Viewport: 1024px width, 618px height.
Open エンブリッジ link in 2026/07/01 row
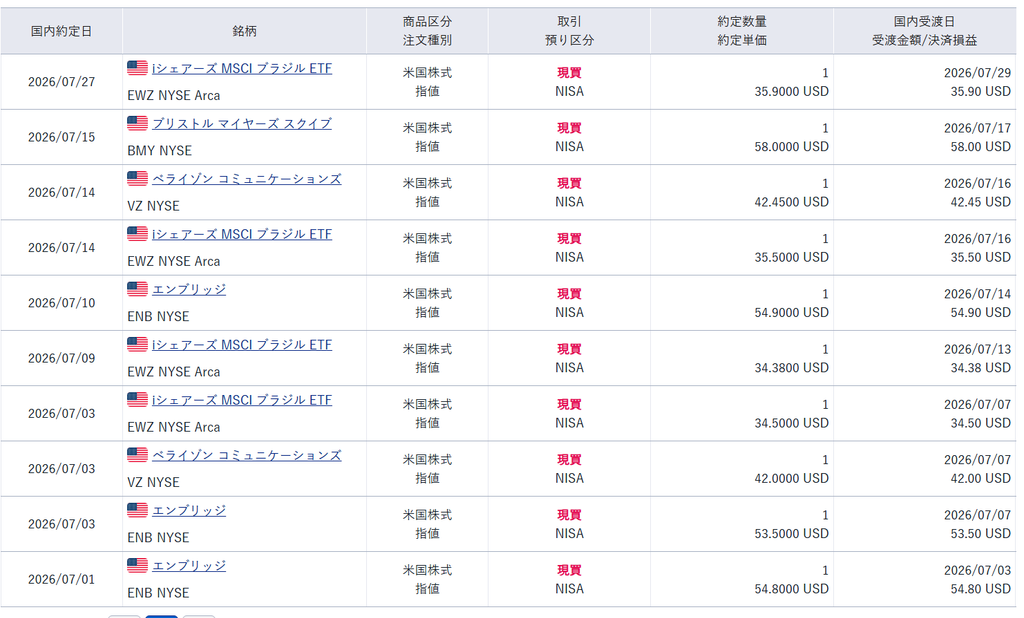pyautogui.click(x=189, y=566)
